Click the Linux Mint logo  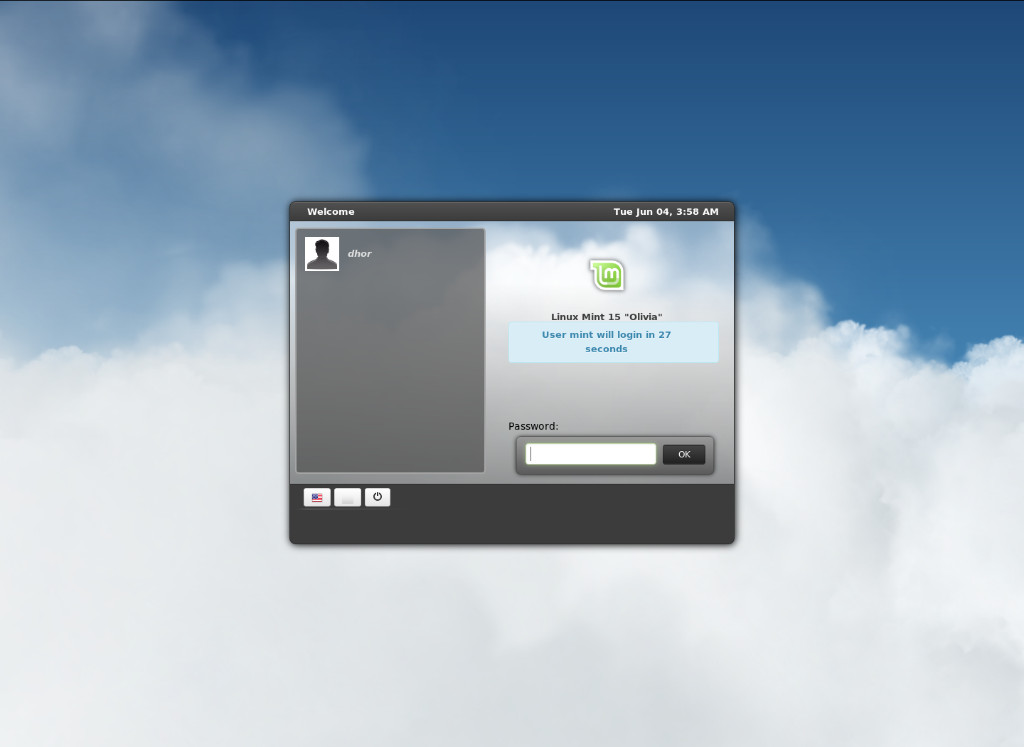coord(607,275)
